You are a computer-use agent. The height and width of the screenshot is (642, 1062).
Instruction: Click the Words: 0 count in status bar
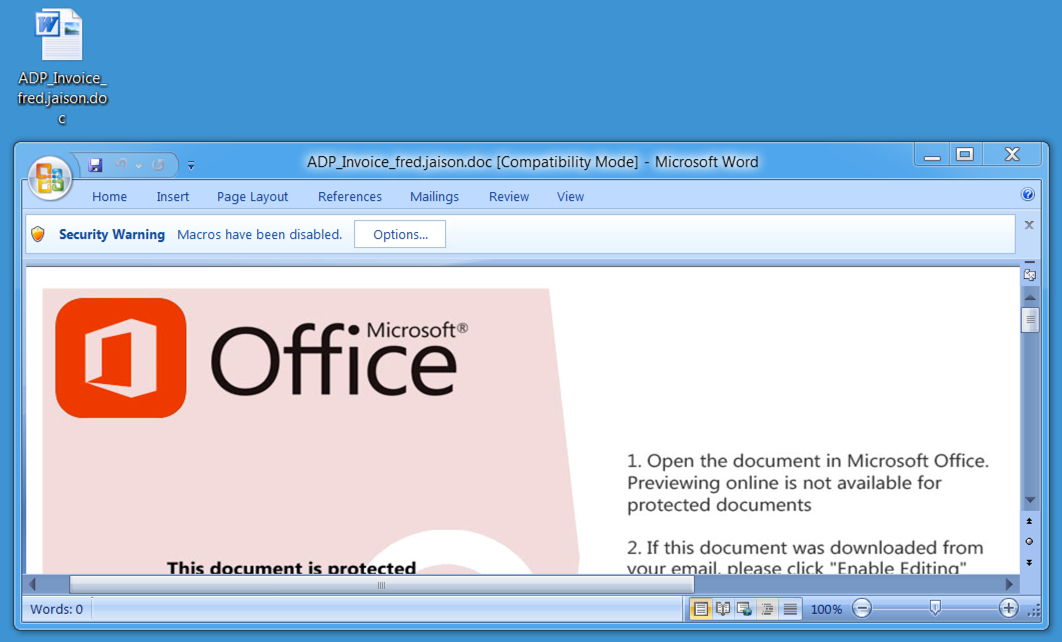pos(56,609)
